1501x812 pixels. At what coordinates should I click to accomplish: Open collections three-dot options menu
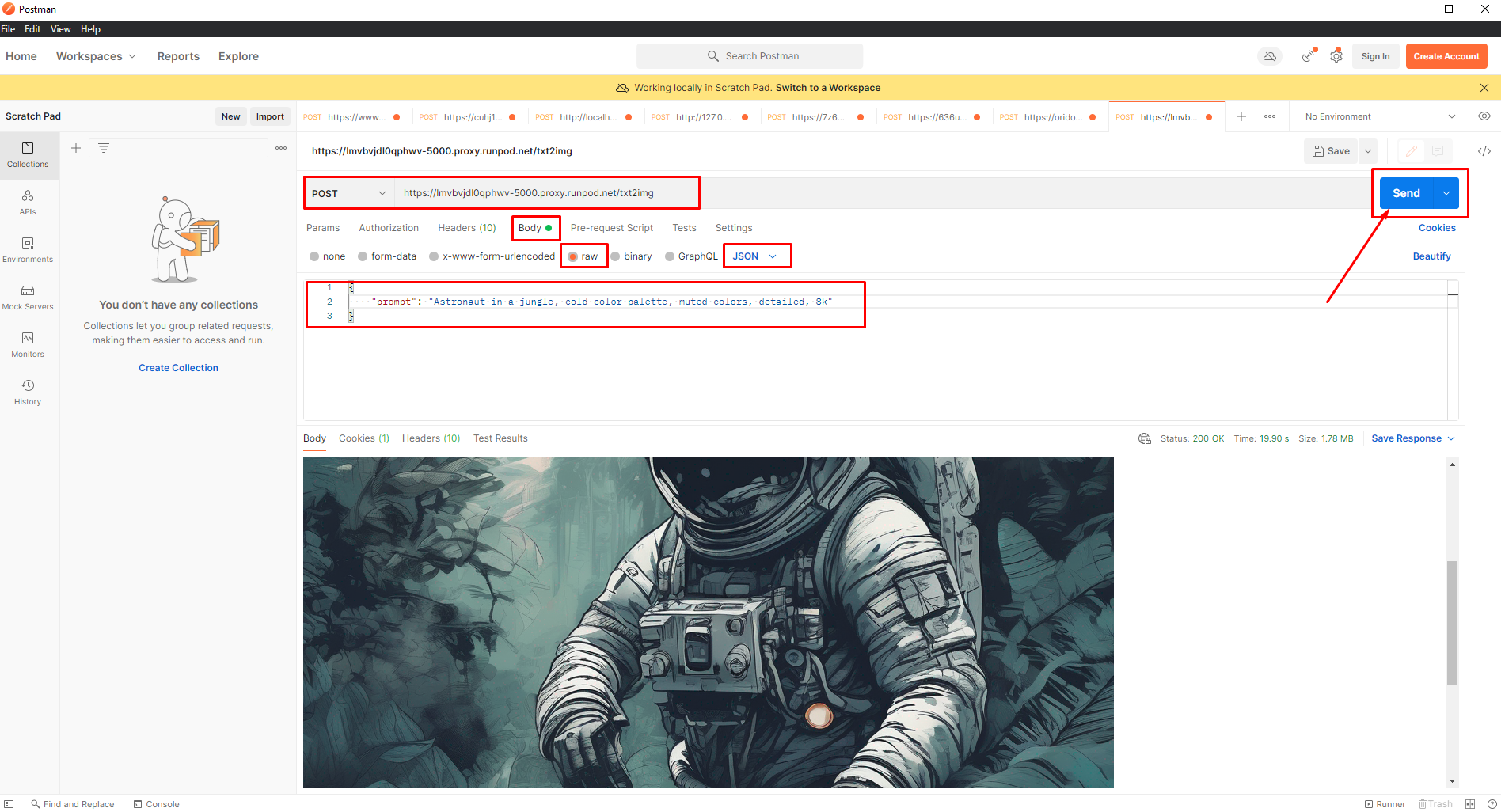coord(281,148)
